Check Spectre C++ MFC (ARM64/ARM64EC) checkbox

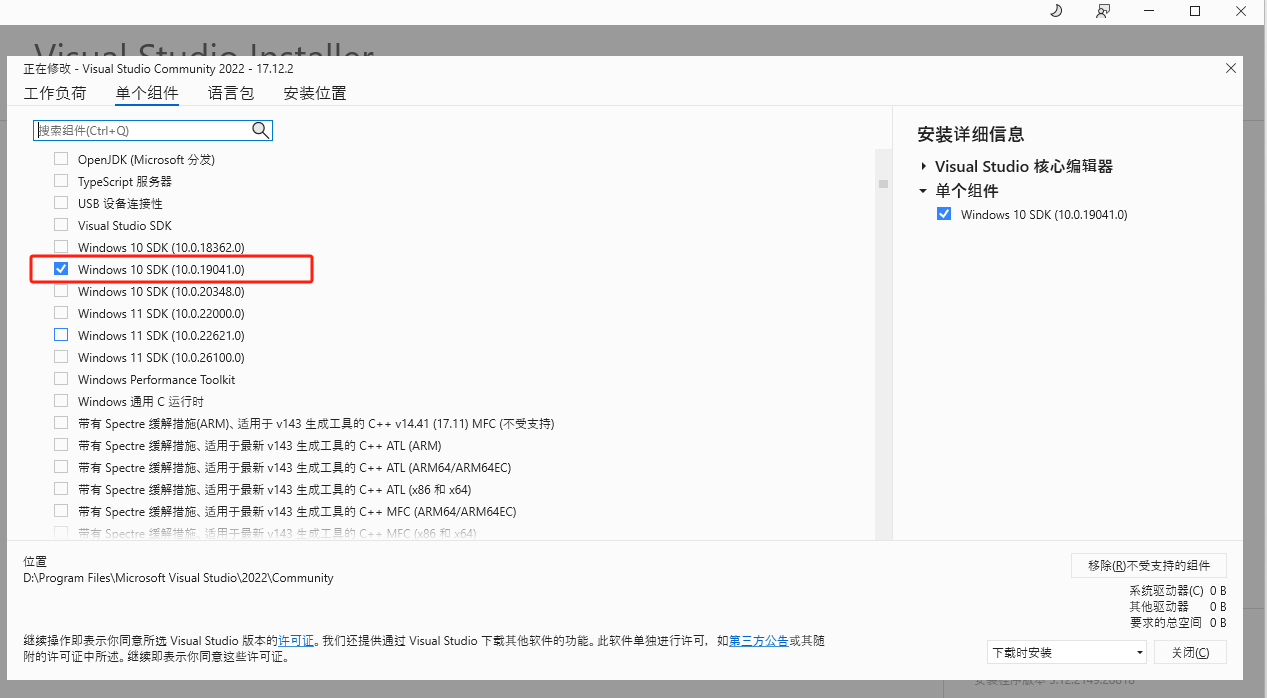coord(61,511)
